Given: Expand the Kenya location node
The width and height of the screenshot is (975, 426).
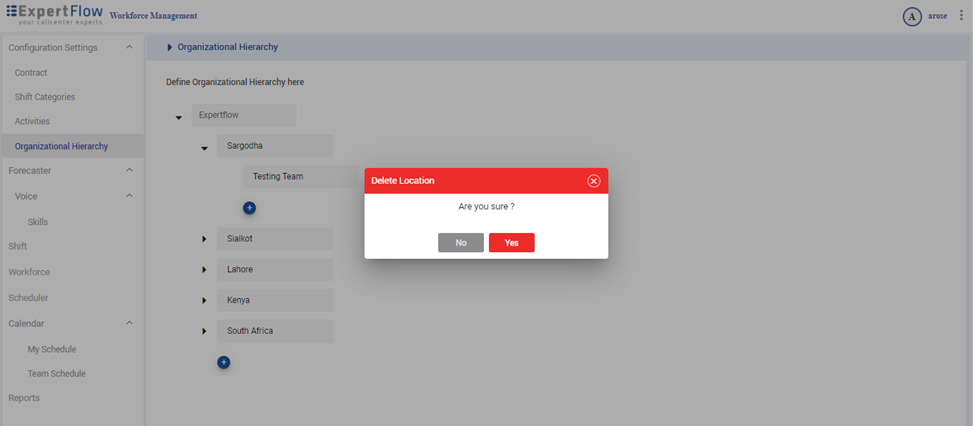Looking at the screenshot, I should tap(204, 300).
